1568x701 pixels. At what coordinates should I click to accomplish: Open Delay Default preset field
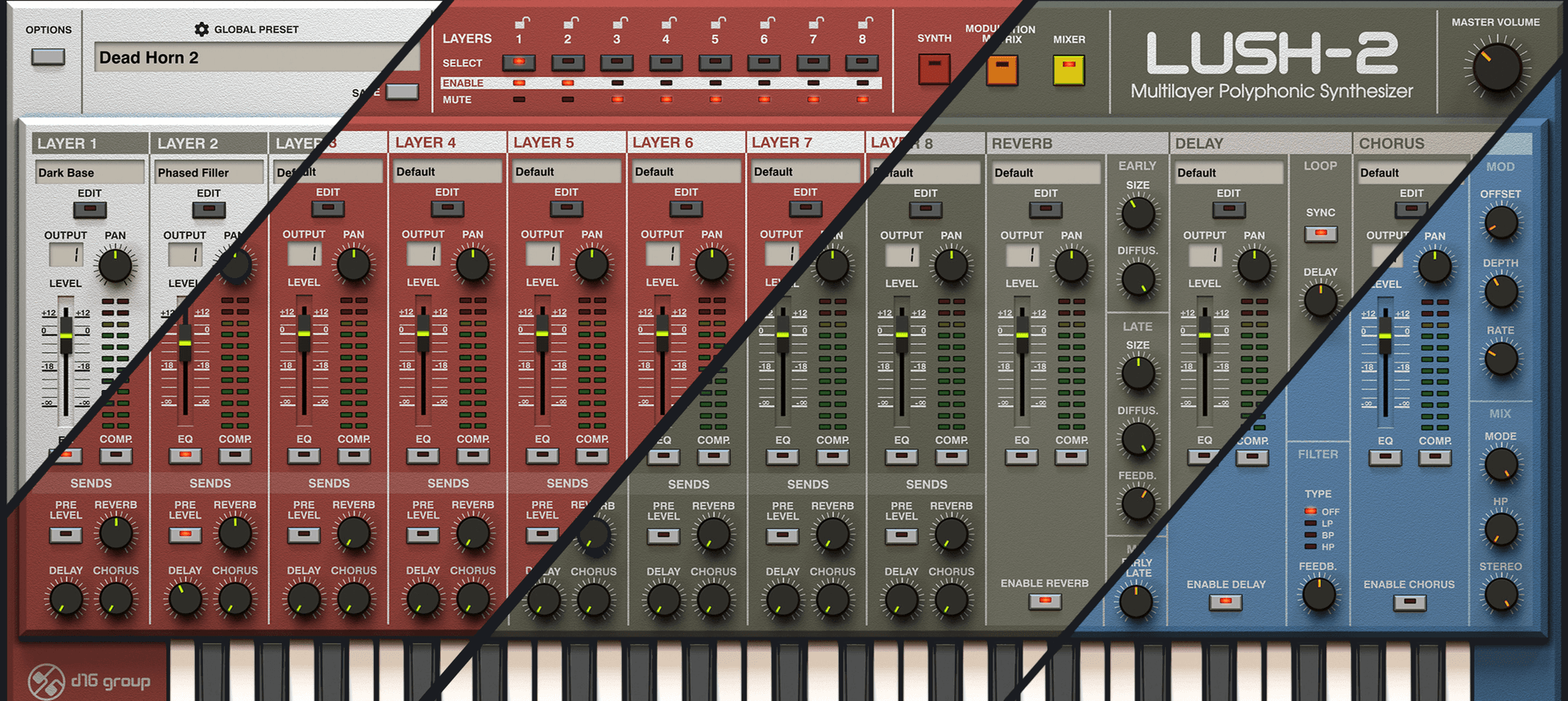(1229, 172)
